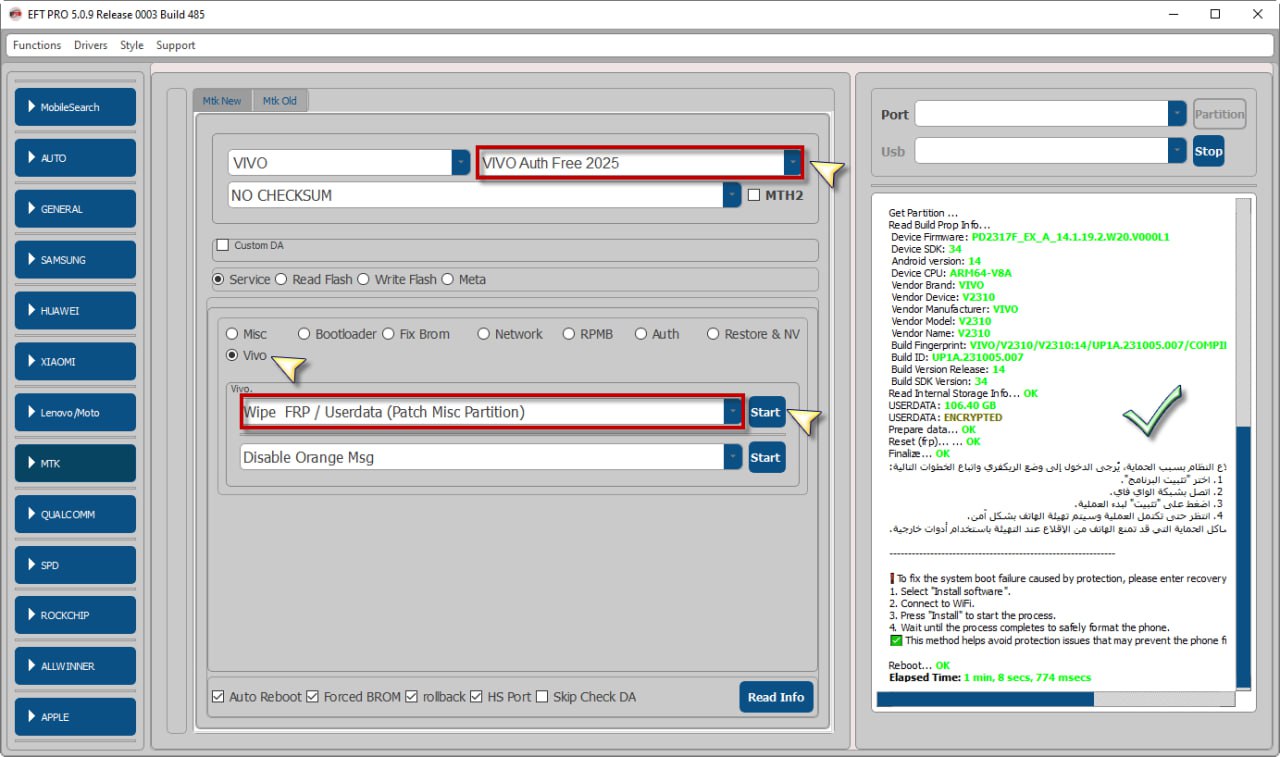Click the EFT PRO app icon in title bar
This screenshot has width=1280, height=757.
(x=15, y=14)
